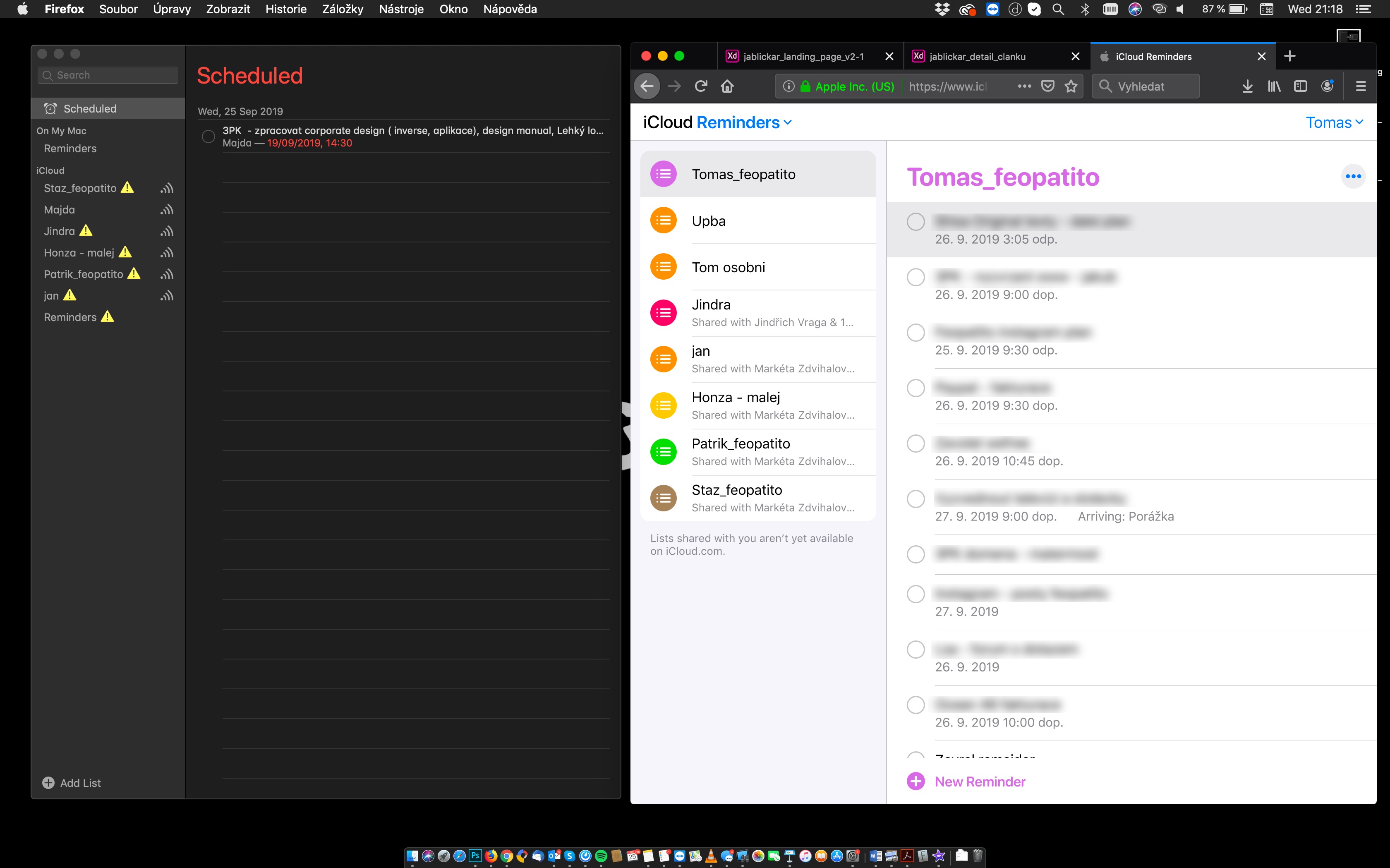Open the Historie menu in the menu bar

coord(285,9)
